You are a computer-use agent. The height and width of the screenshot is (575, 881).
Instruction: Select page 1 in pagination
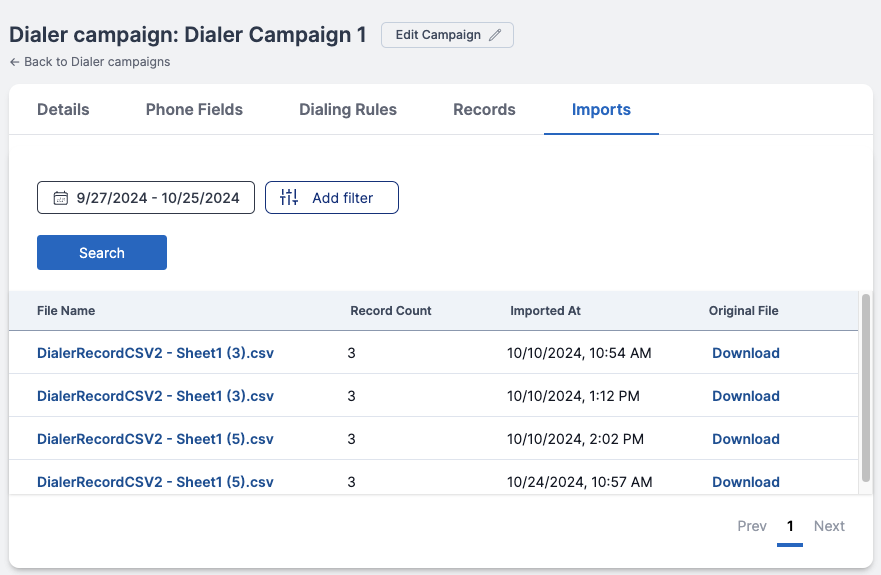[x=790, y=526]
